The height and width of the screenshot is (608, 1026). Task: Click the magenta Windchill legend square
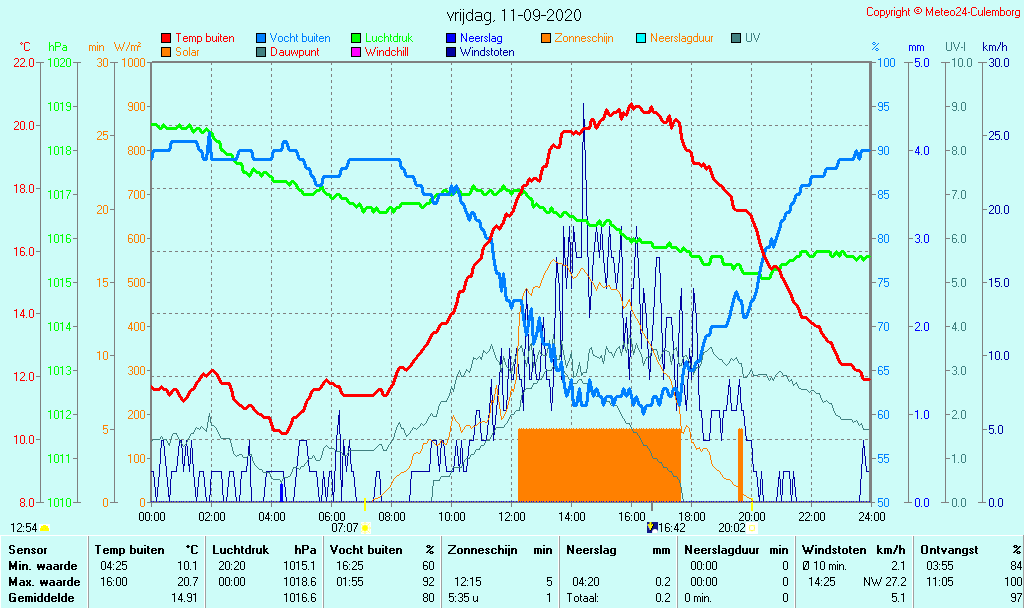pyautogui.click(x=356, y=52)
